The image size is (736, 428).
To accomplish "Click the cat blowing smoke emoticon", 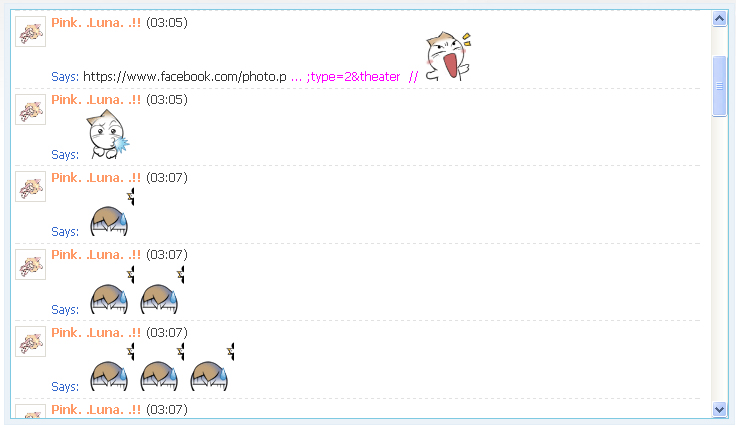I will tap(107, 135).
